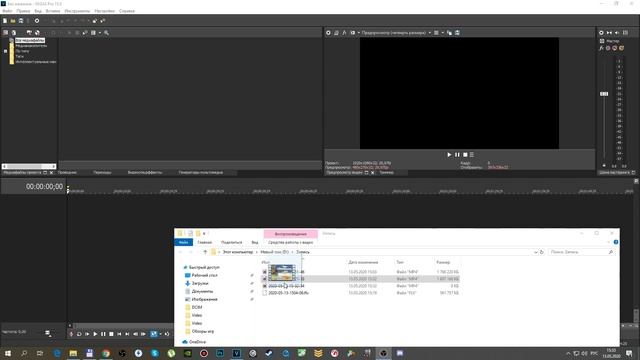640x360 pixels.
Task: Create a new project via toolbar icon
Action: tap(5, 21)
